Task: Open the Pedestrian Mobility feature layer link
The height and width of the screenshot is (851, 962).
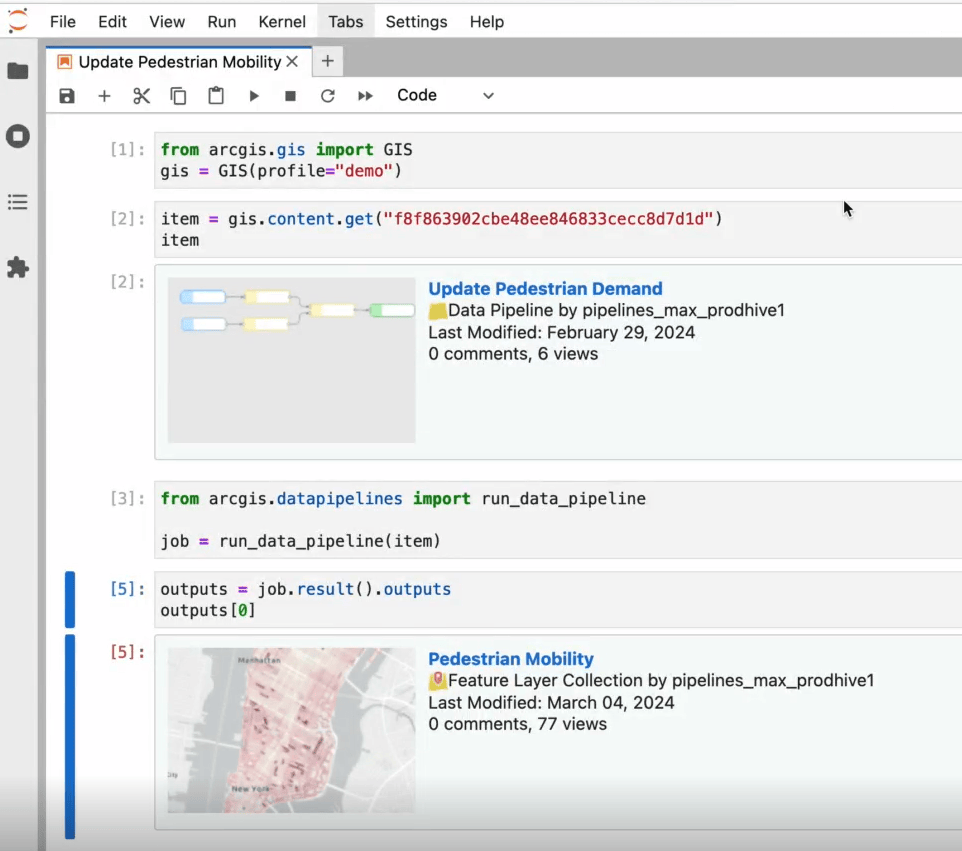Action: tap(511, 658)
